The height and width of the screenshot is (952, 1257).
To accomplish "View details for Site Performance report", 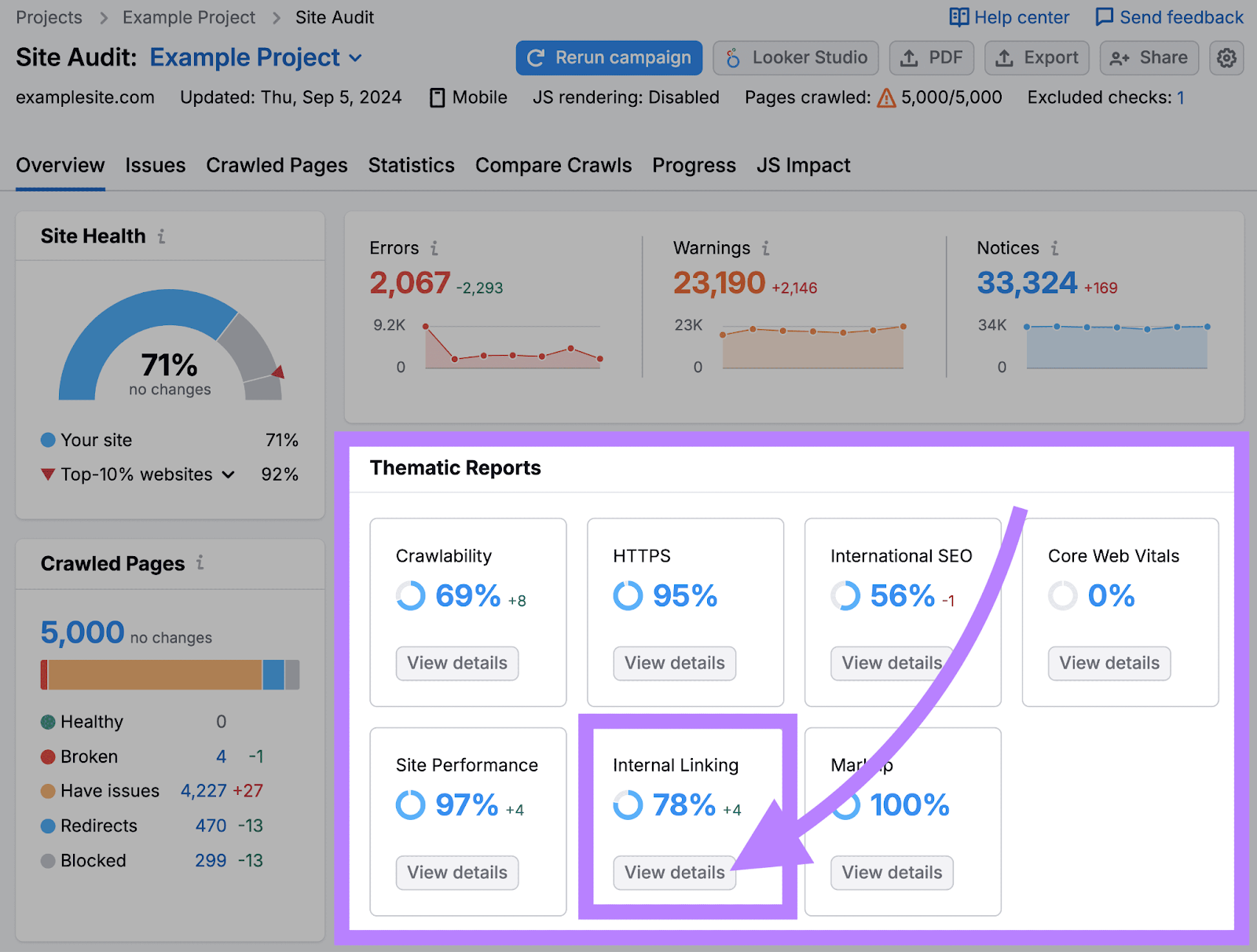I will (x=457, y=873).
